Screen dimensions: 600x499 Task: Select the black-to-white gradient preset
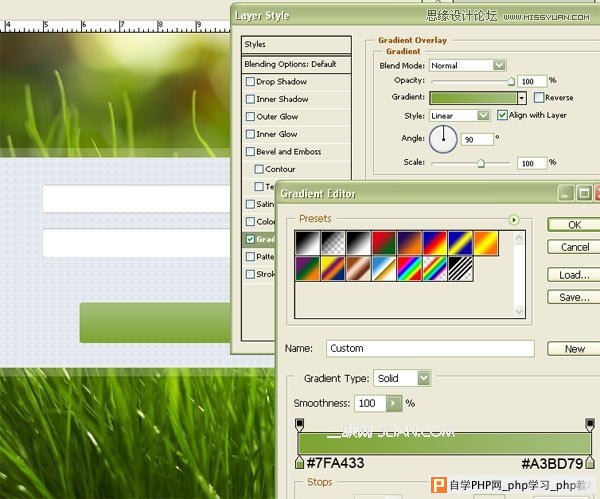(x=308, y=243)
